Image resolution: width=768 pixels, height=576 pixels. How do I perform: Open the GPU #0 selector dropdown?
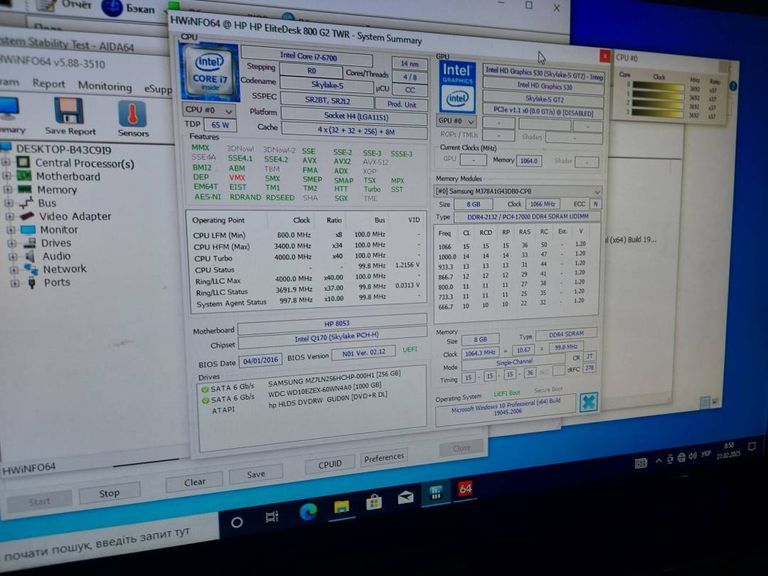(x=456, y=120)
